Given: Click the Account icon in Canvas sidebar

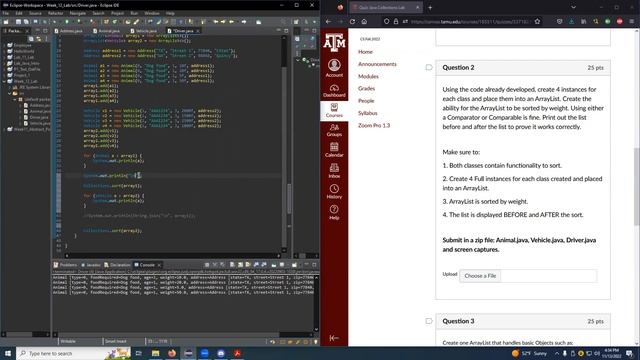Looking at the screenshot, I should (x=334, y=68).
